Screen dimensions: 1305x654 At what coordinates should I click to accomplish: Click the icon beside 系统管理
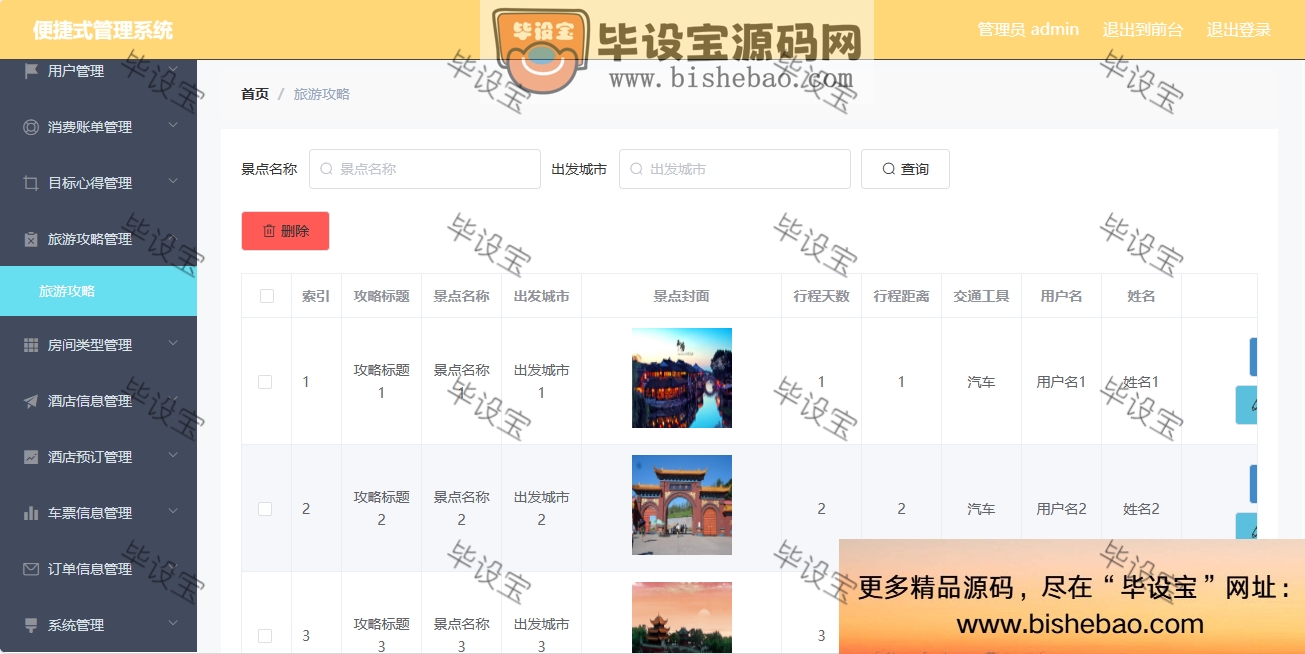(x=31, y=625)
